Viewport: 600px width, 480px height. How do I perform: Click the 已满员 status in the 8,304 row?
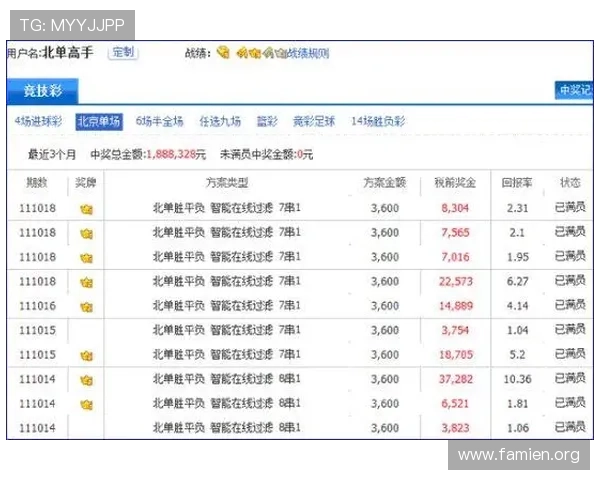[570, 207]
